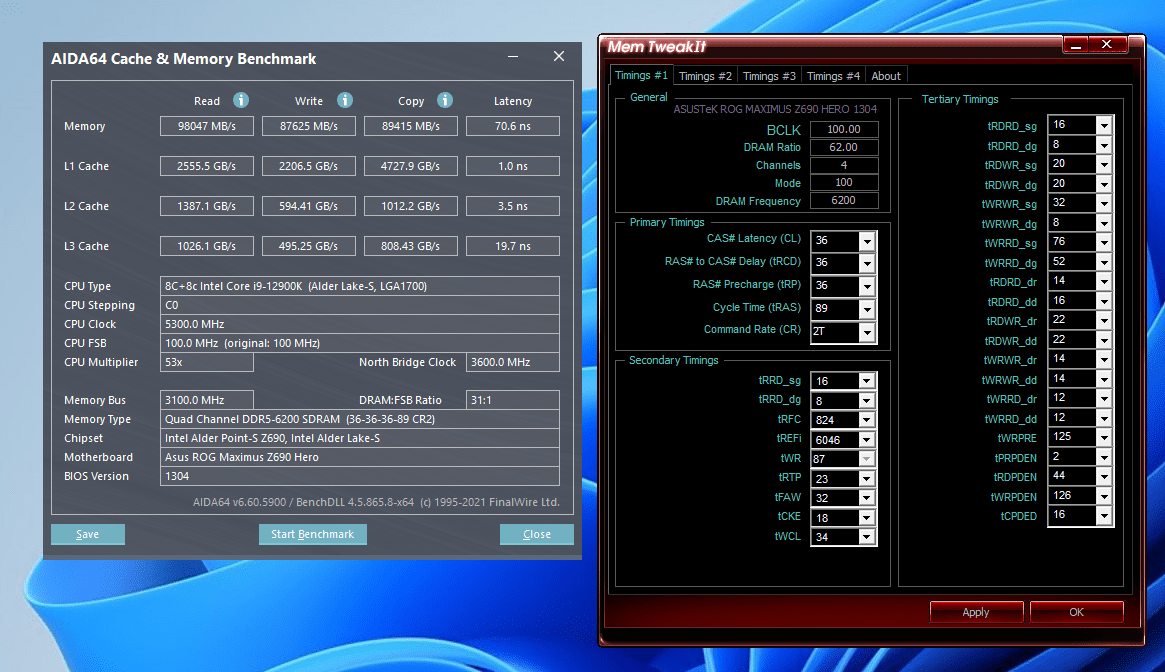
Task: Expand the CAS# Latency (CL) dropdown
Action: point(867,241)
